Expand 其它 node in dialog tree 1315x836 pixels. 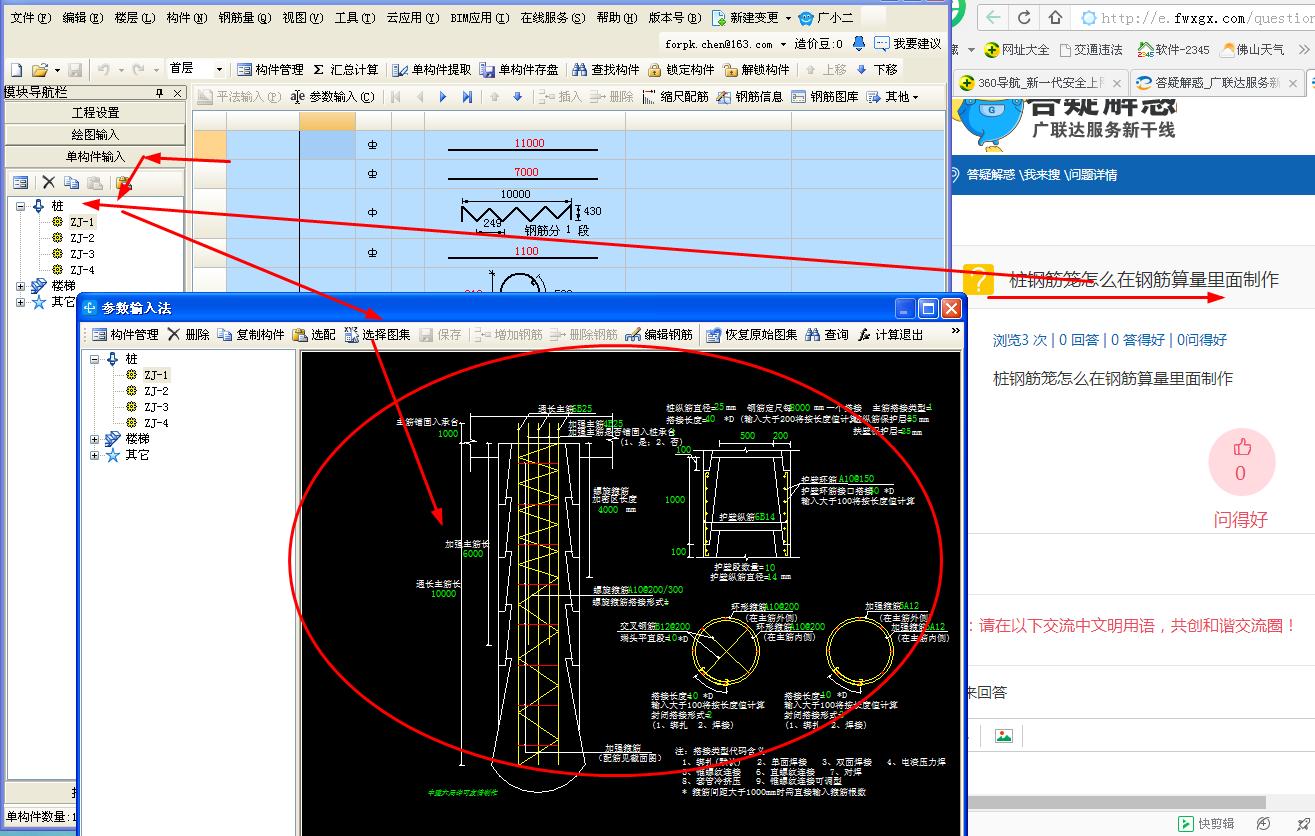(95, 455)
